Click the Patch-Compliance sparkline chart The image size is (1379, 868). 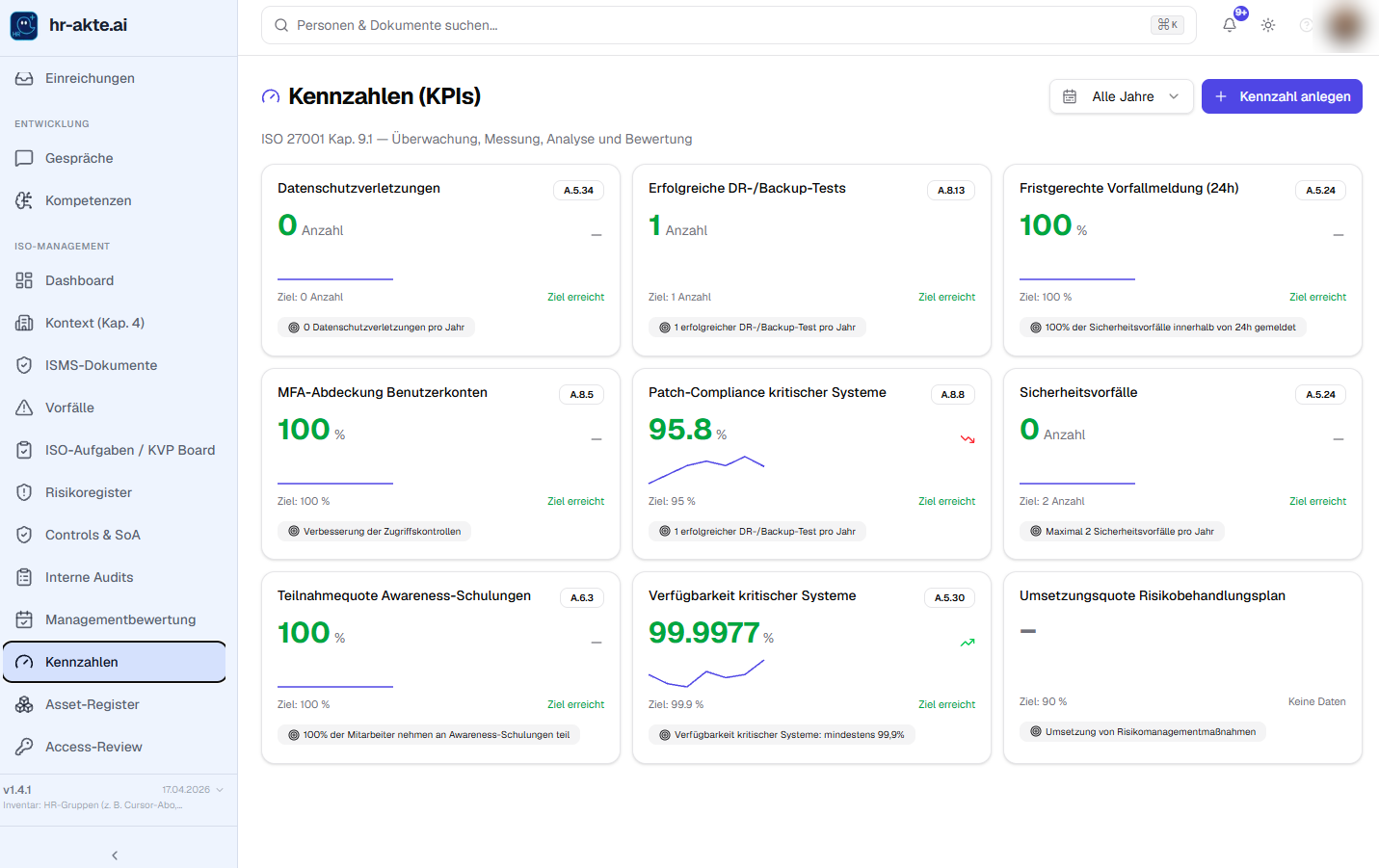coord(706,469)
